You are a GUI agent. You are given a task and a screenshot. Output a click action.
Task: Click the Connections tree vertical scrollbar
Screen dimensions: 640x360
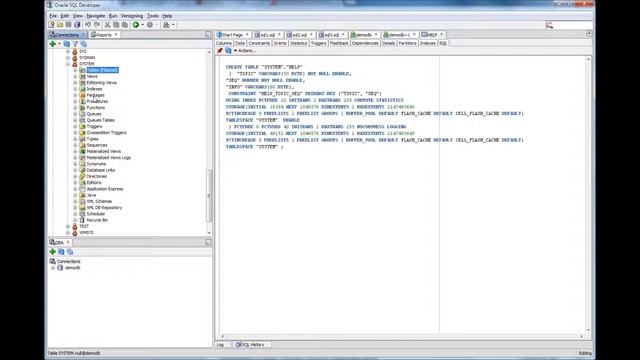(x=210, y=195)
